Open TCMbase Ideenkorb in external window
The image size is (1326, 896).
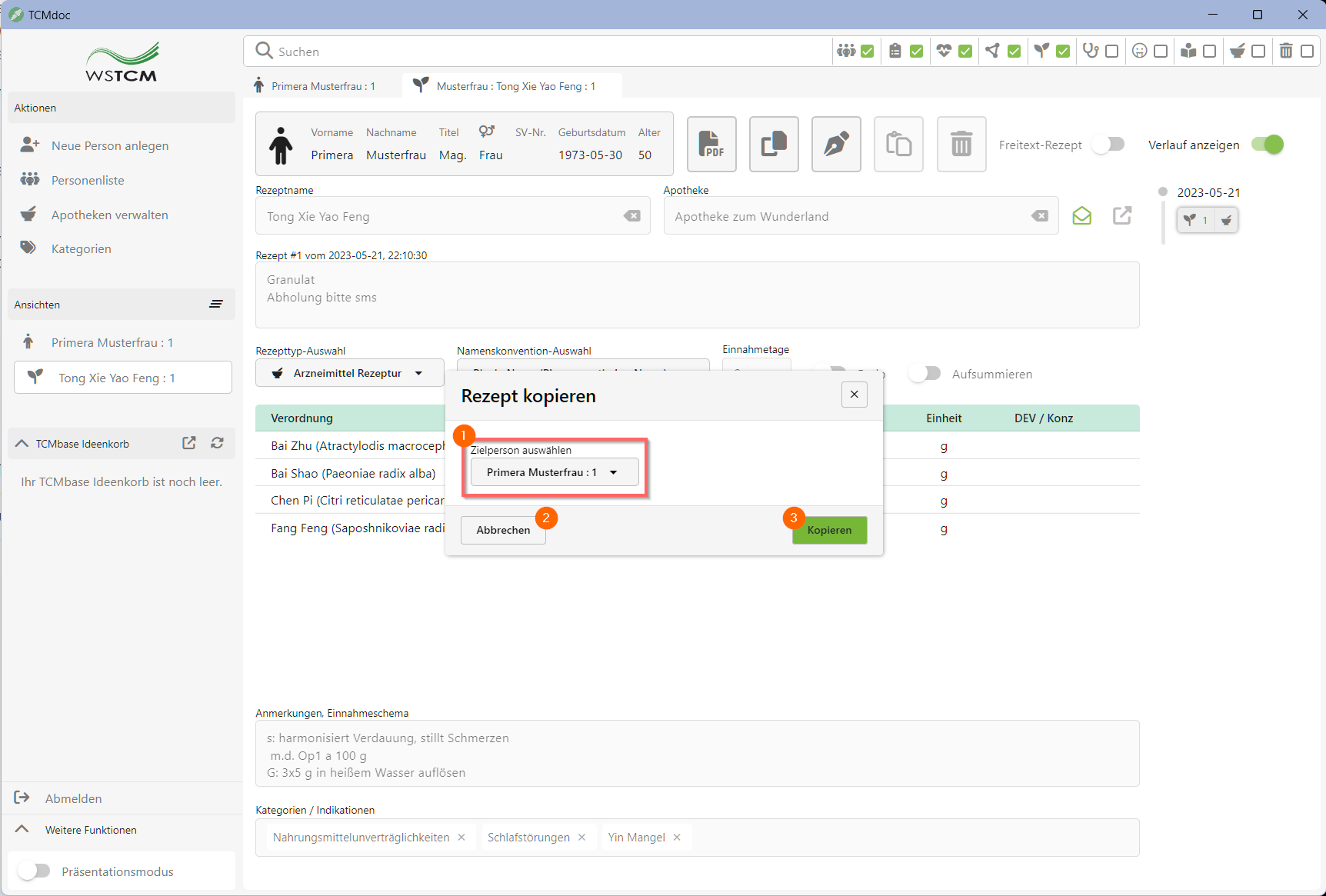[189, 443]
